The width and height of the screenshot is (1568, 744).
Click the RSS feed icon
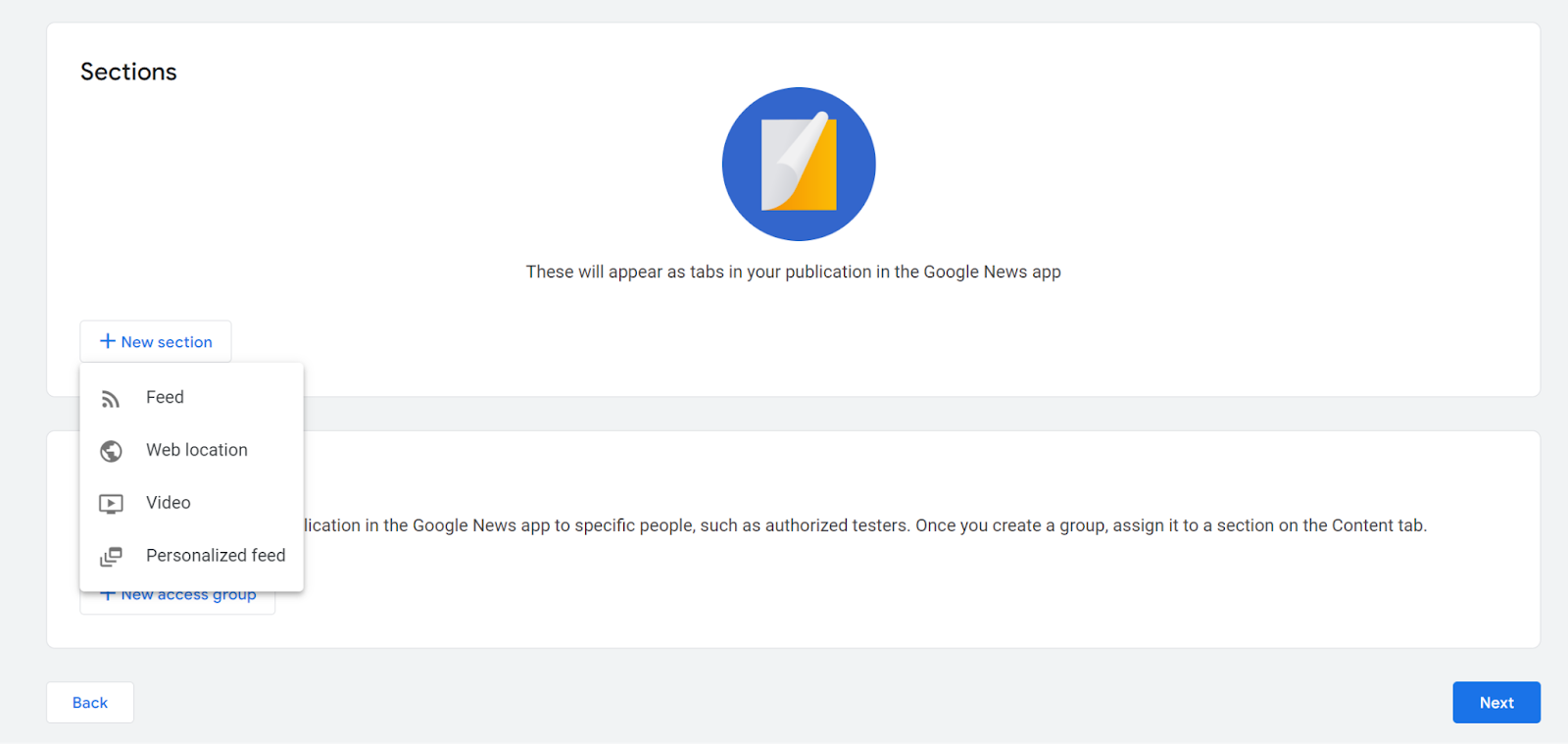tap(111, 399)
